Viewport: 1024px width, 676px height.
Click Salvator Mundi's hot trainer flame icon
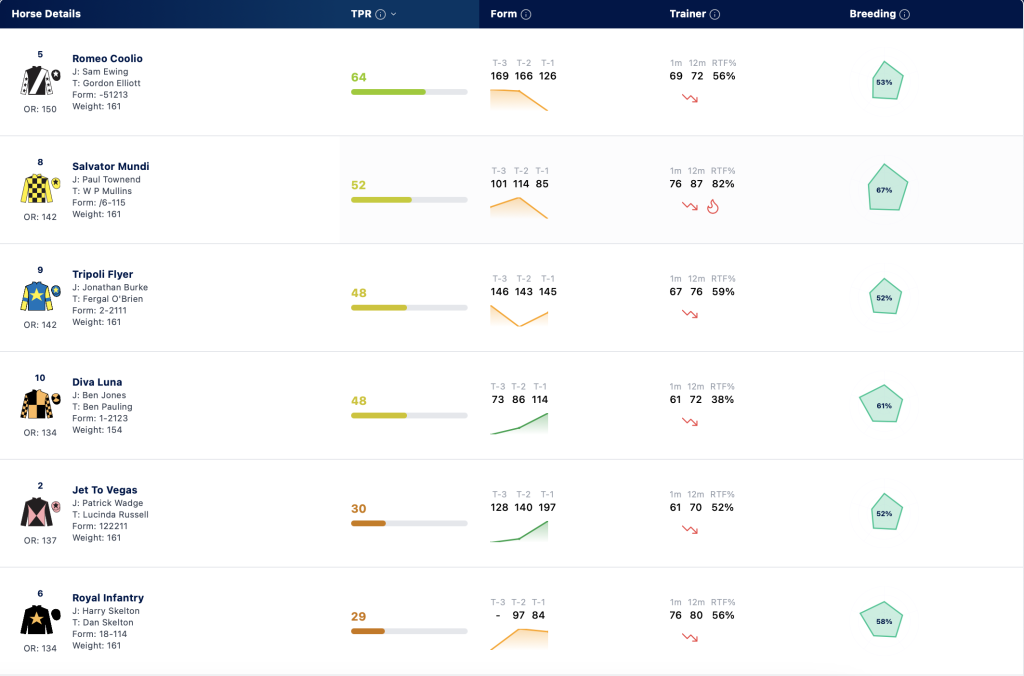pos(712,206)
